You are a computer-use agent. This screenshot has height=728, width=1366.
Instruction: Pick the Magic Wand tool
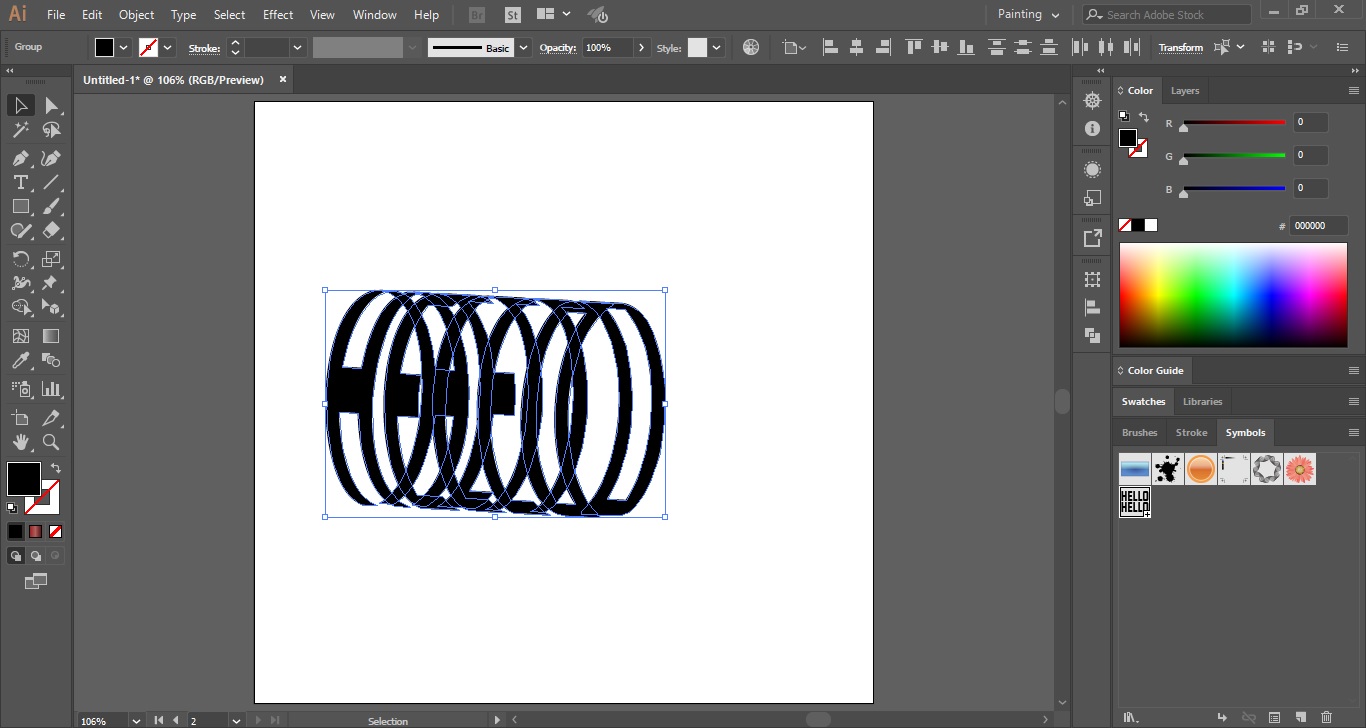tap(20, 130)
